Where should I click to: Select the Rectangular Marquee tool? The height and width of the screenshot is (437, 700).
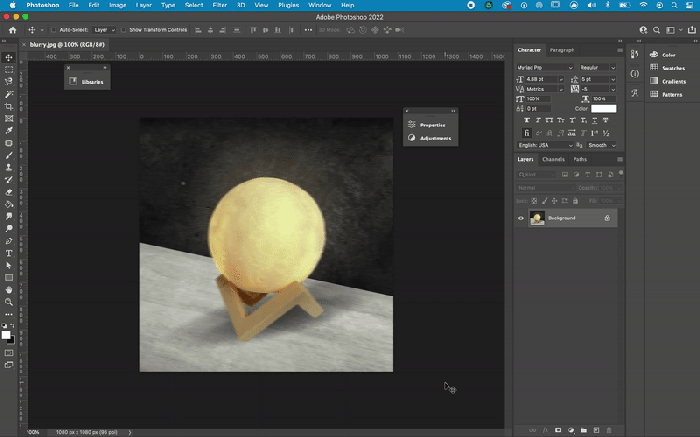point(8,70)
